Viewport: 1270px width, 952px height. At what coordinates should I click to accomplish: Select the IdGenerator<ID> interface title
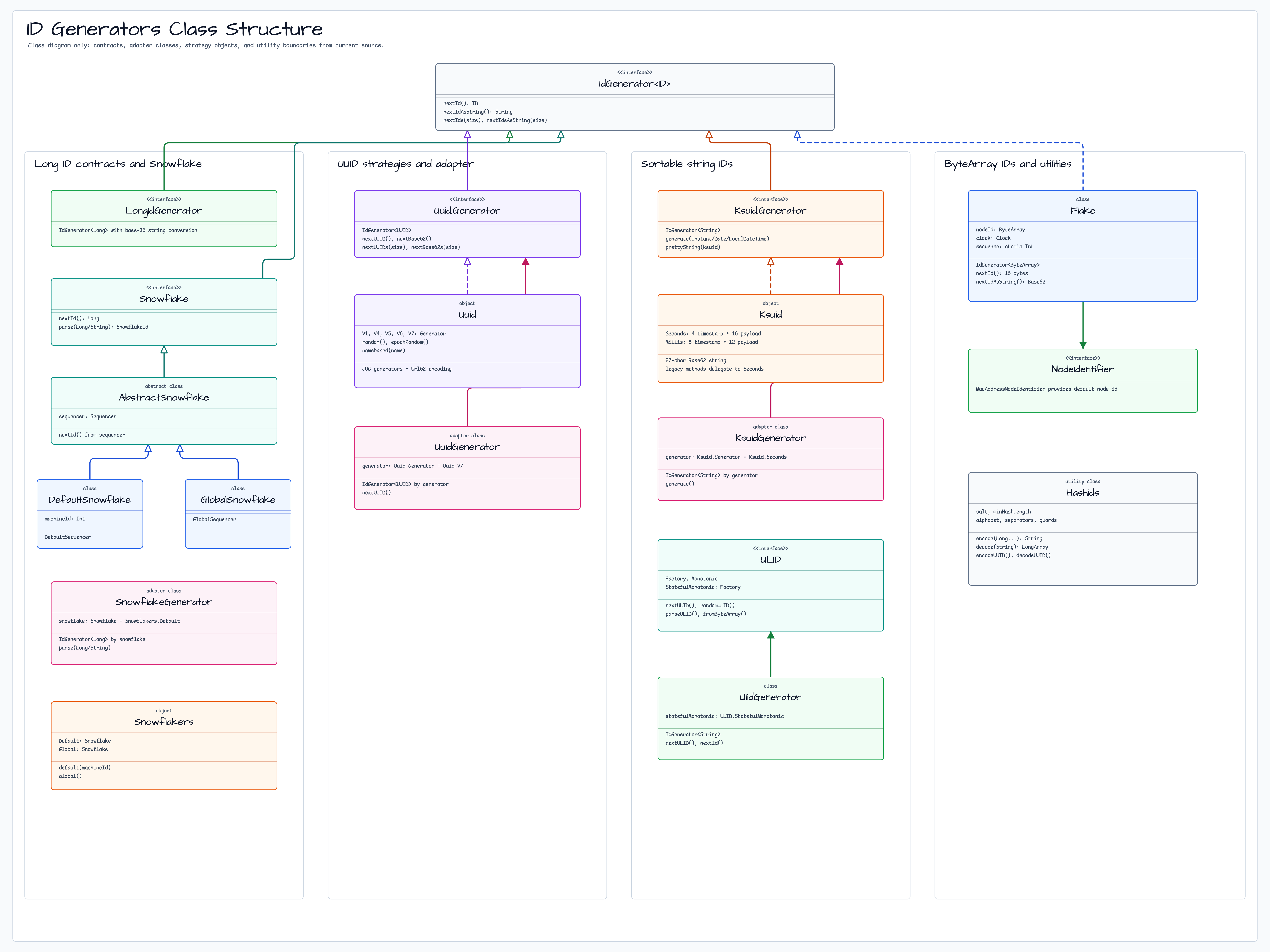(634, 84)
